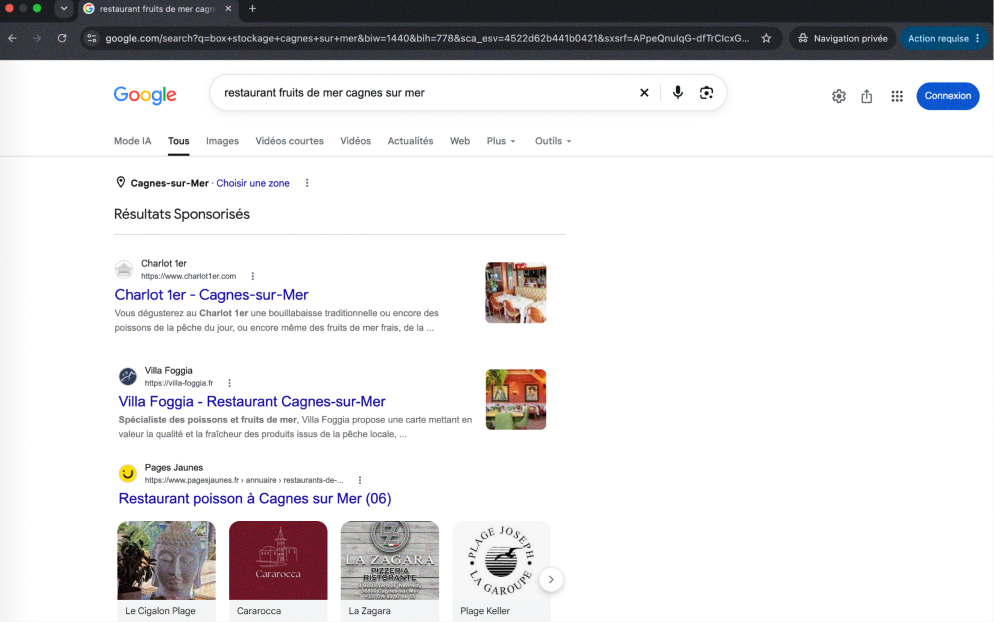Open location options three-dot menu

[307, 183]
